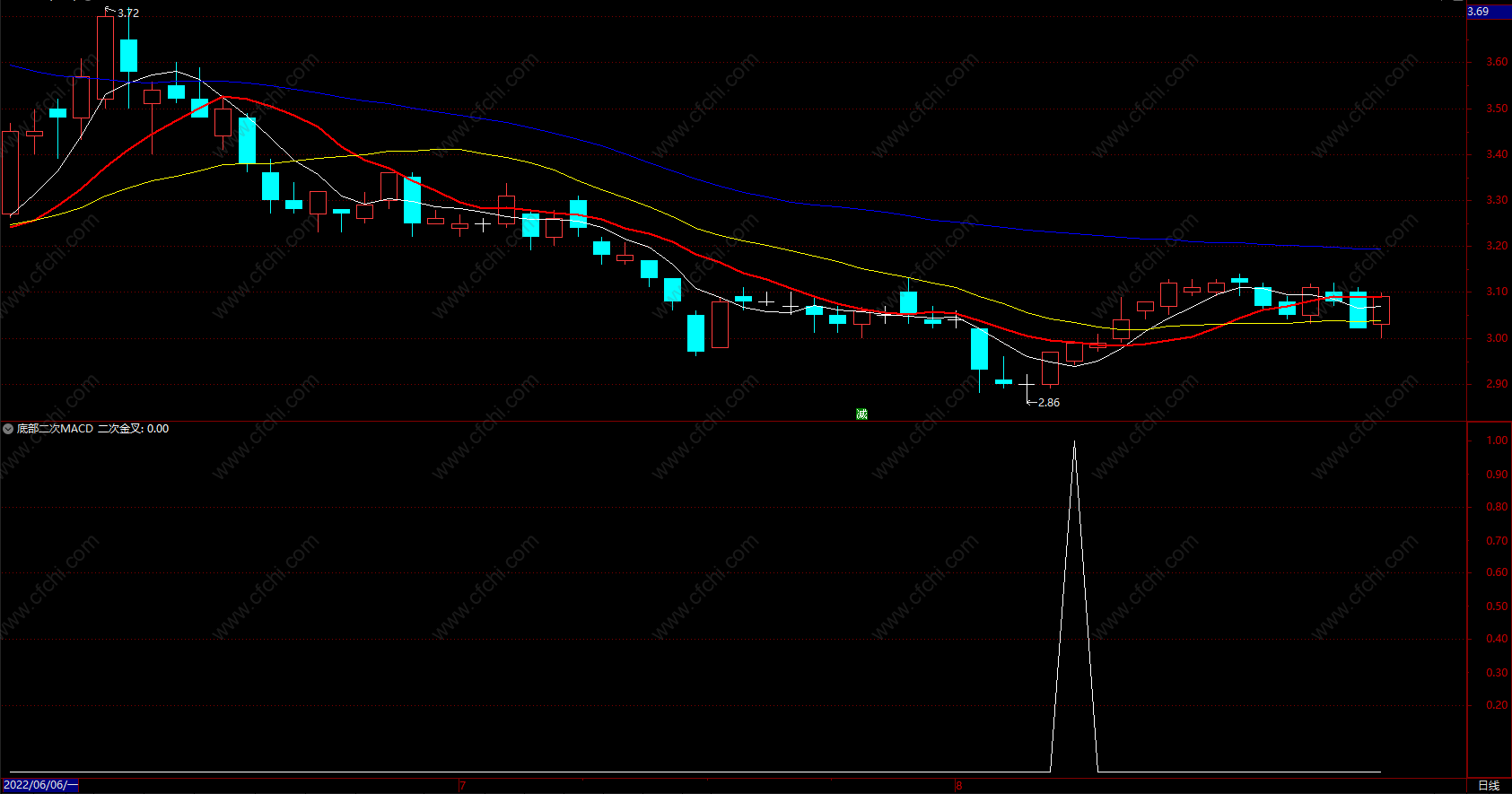
Task: Click the month 8 marker on time axis
Action: (x=958, y=786)
